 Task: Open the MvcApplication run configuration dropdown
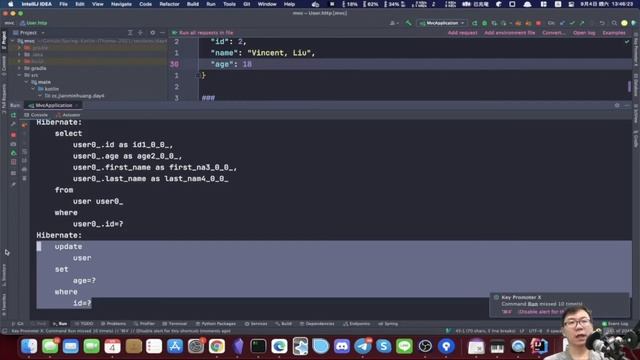pos(442,23)
